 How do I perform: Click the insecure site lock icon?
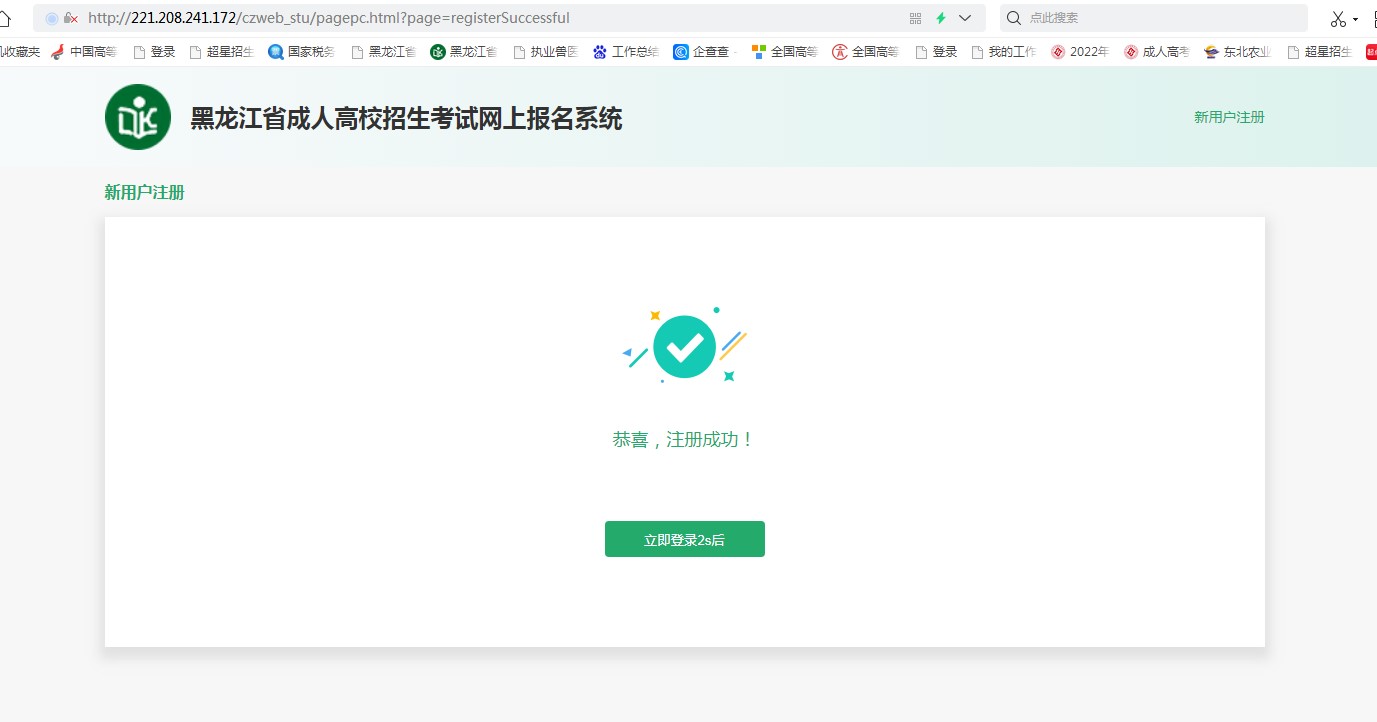(71, 18)
